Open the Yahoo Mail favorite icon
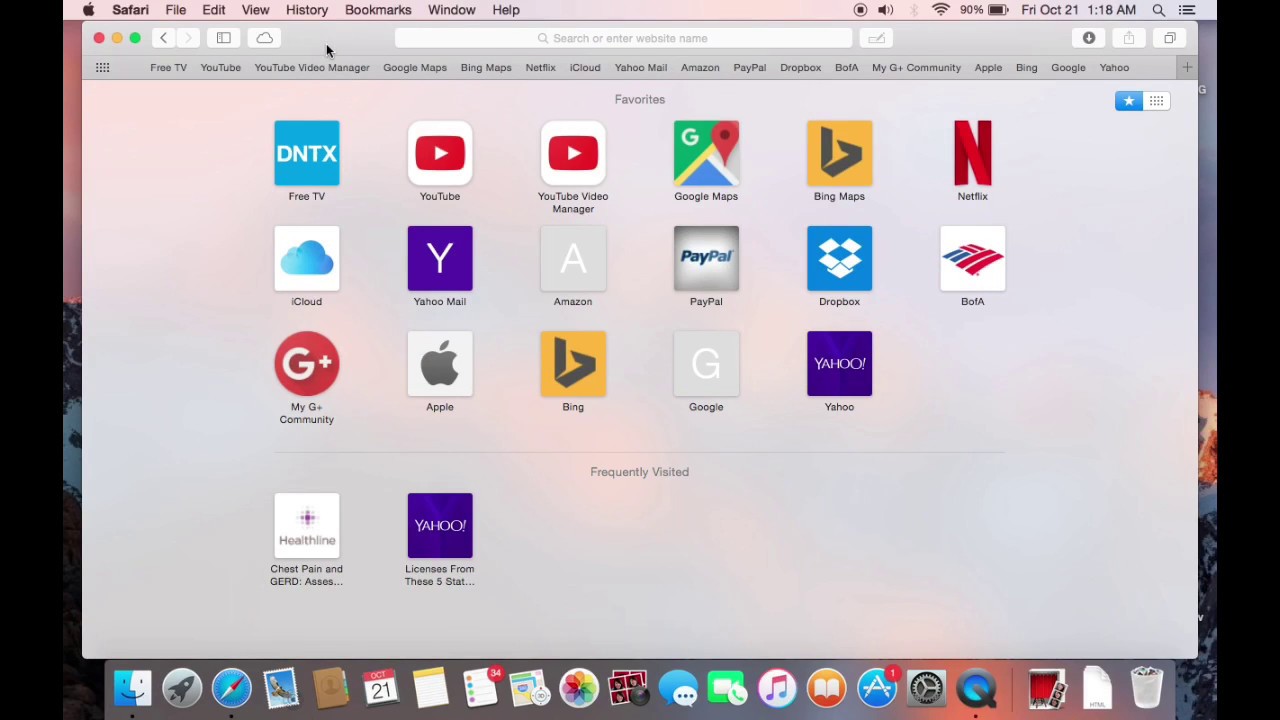The height and width of the screenshot is (720, 1280). 440,258
